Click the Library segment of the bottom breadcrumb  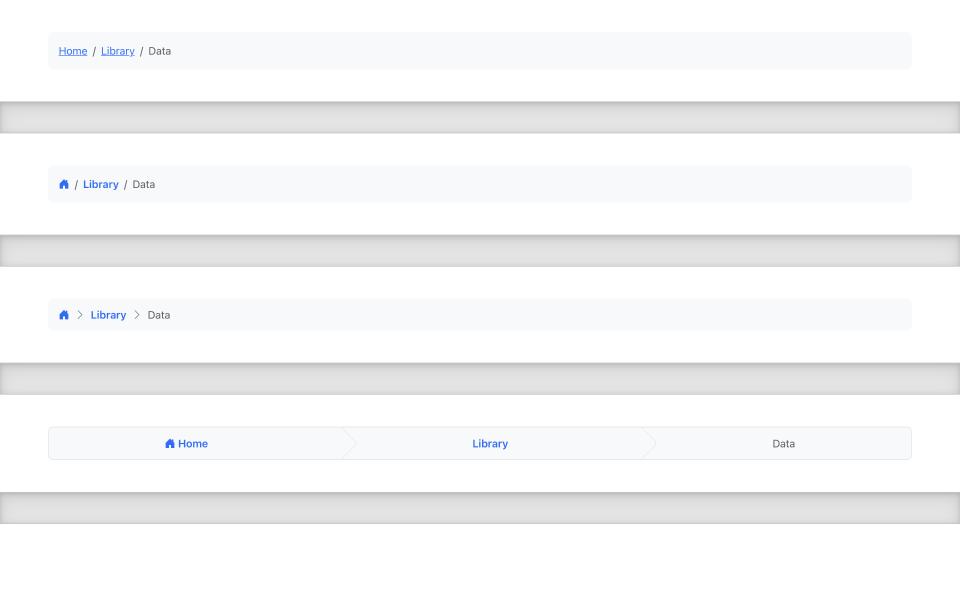(x=490, y=443)
